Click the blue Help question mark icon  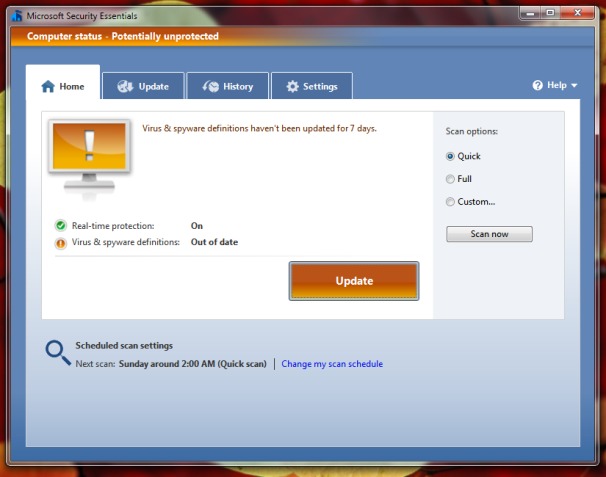pyautogui.click(x=538, y=86)
